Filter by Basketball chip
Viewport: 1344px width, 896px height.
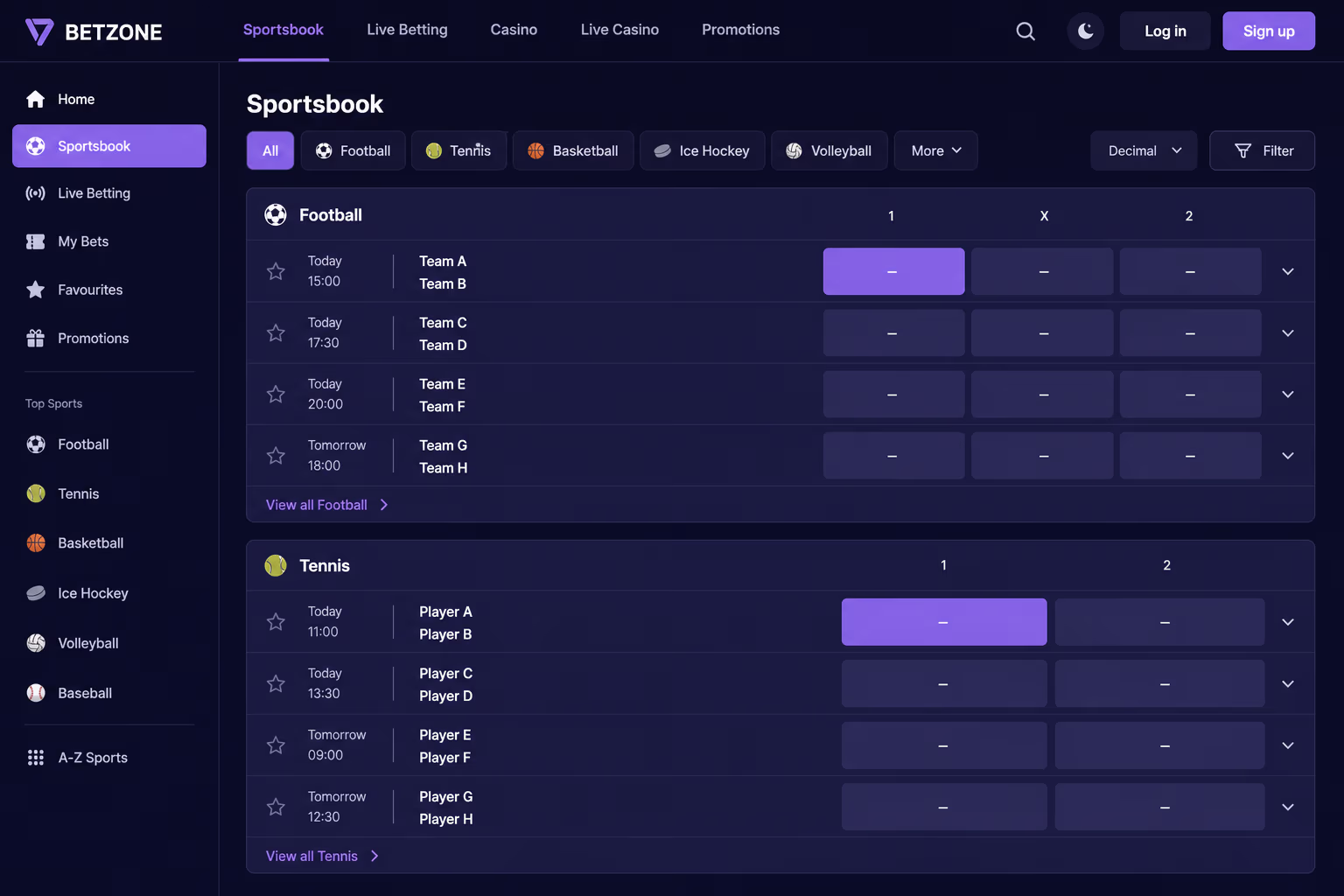point(573,150)
